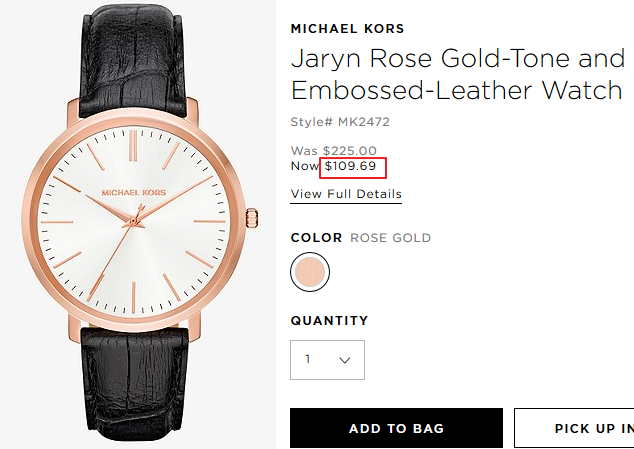Open the quantity dropdown box
Image resolution: width=634 pixels, height=449 pixels.
click(x=328, y=360)
